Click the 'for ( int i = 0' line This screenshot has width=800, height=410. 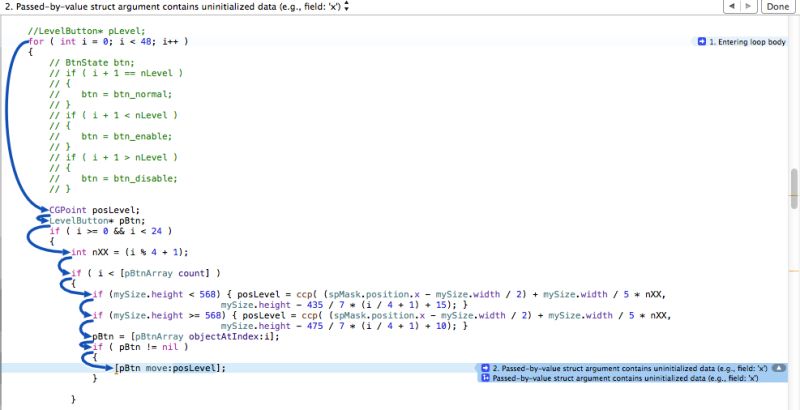[108, 41]
